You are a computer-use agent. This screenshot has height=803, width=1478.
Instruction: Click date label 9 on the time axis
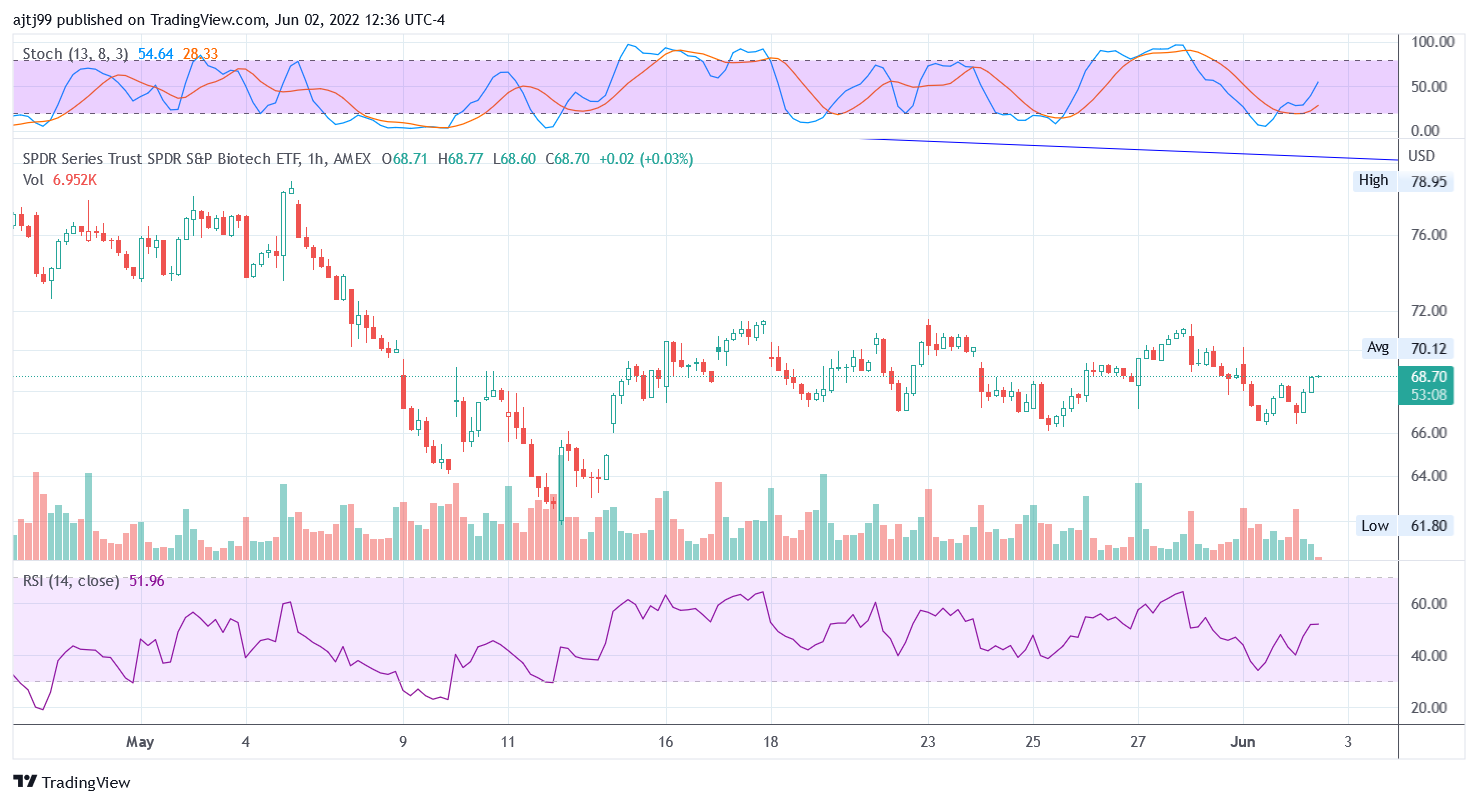403,742
